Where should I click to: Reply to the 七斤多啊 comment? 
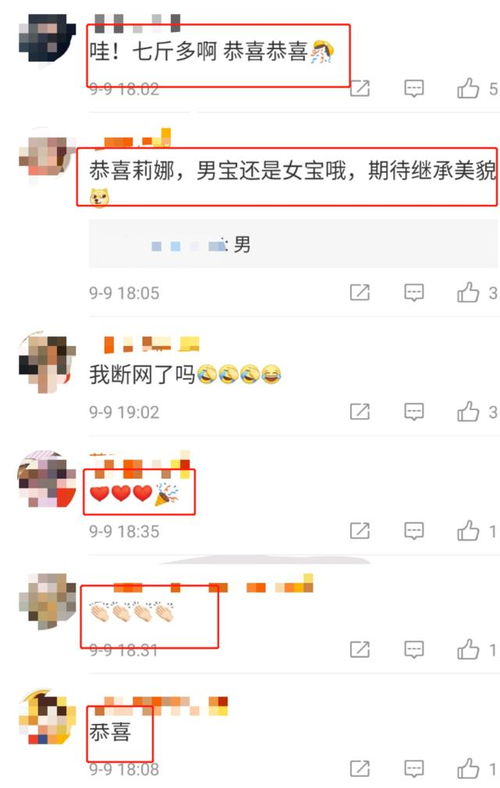(414, 88)
